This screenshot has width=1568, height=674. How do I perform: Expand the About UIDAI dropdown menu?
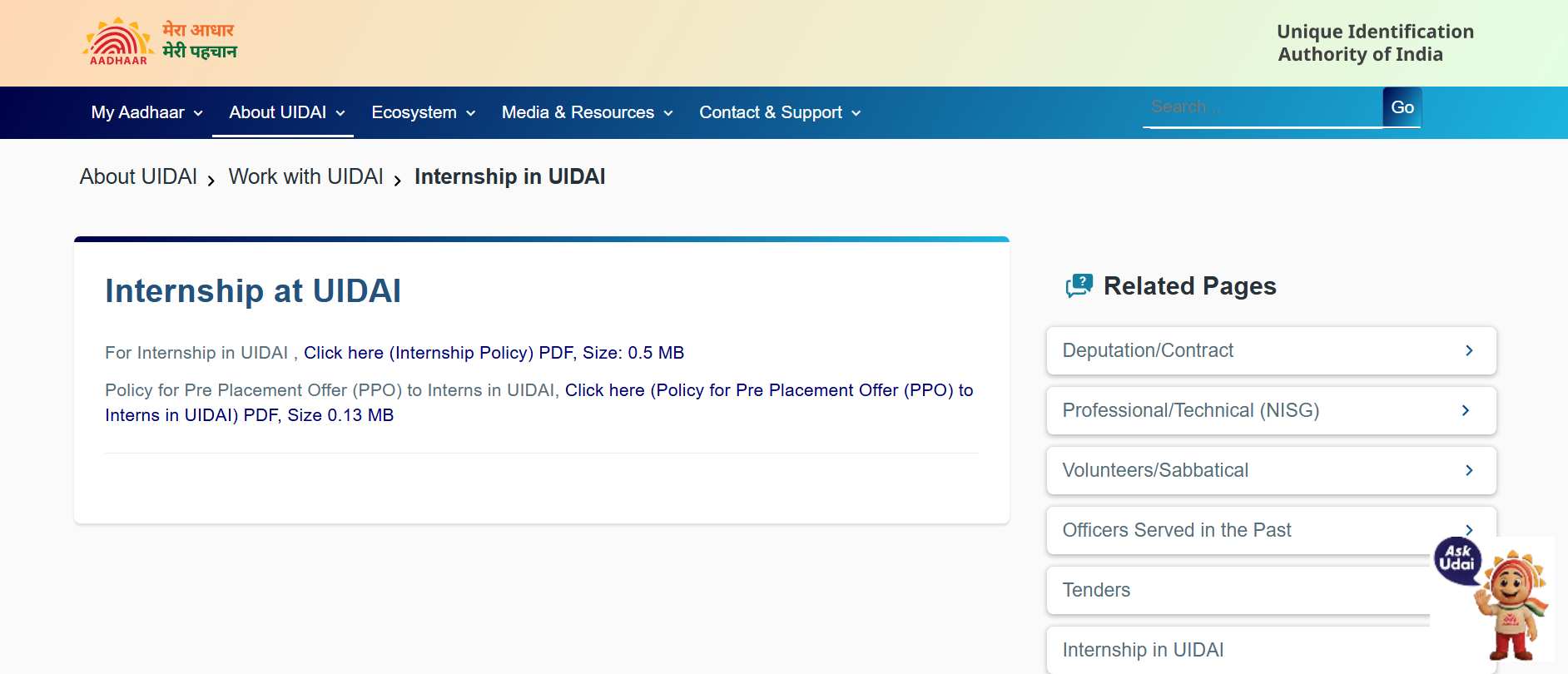point(287,112)
